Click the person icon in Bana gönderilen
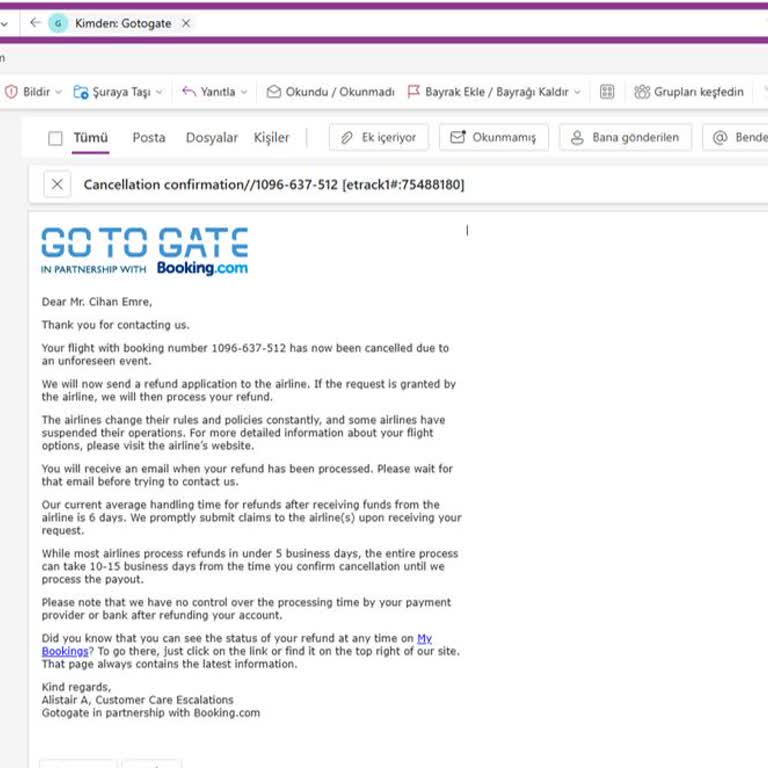The width and height of the screenshot is (768, 768). 577,138
